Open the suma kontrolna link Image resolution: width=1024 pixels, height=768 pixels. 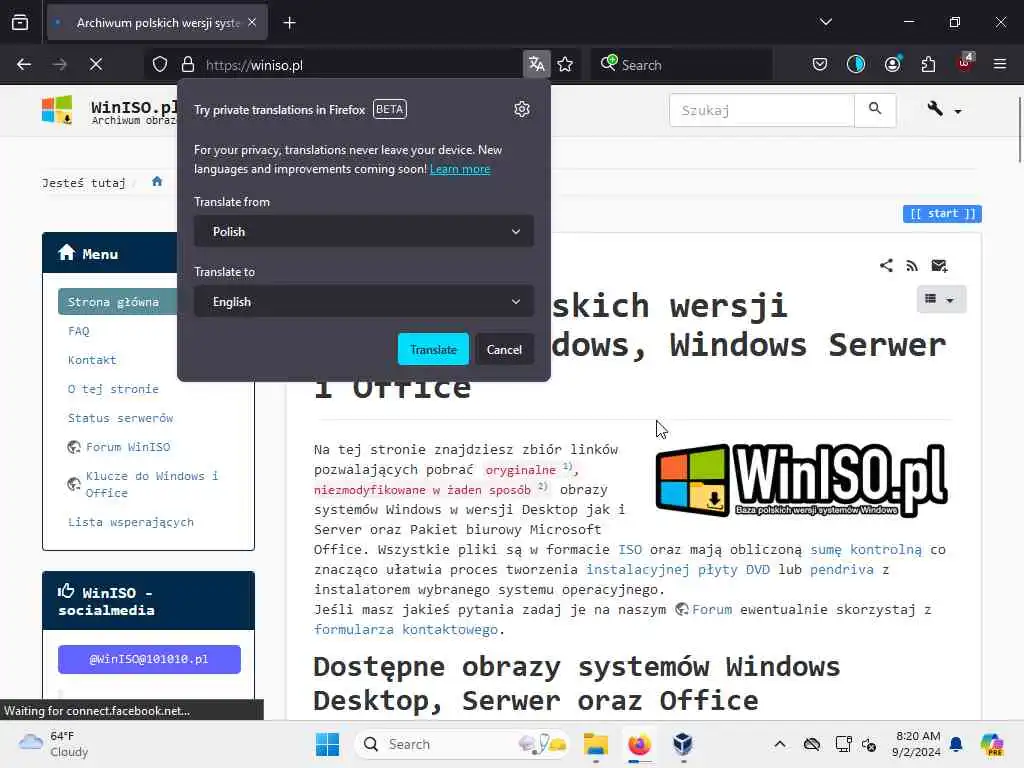tap(866, 549)
